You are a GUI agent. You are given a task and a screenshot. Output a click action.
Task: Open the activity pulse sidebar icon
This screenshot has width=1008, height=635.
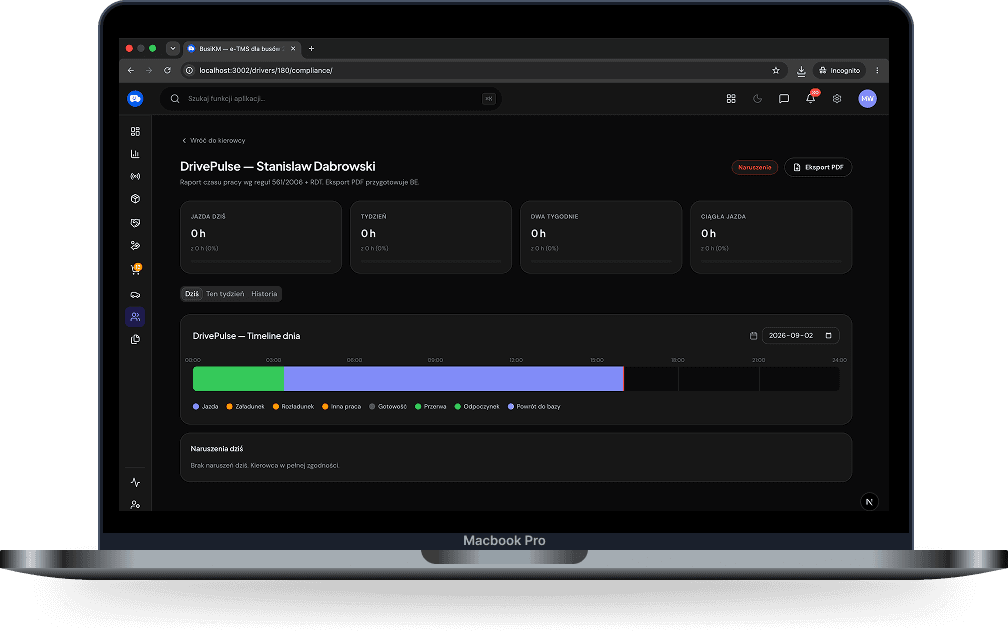point(135,482)
